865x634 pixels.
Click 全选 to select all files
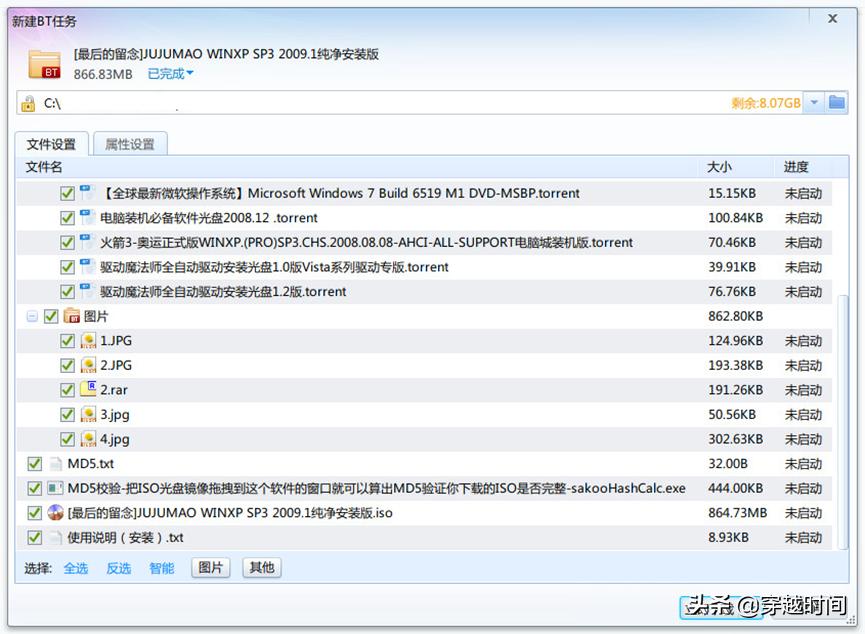click(x=76, y=567)
